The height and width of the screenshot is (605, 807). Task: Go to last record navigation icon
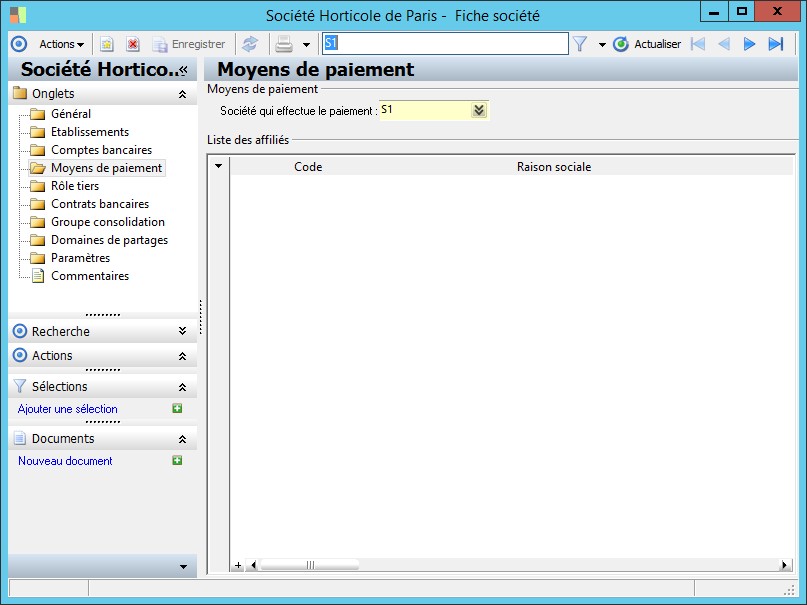pos(776,44)
